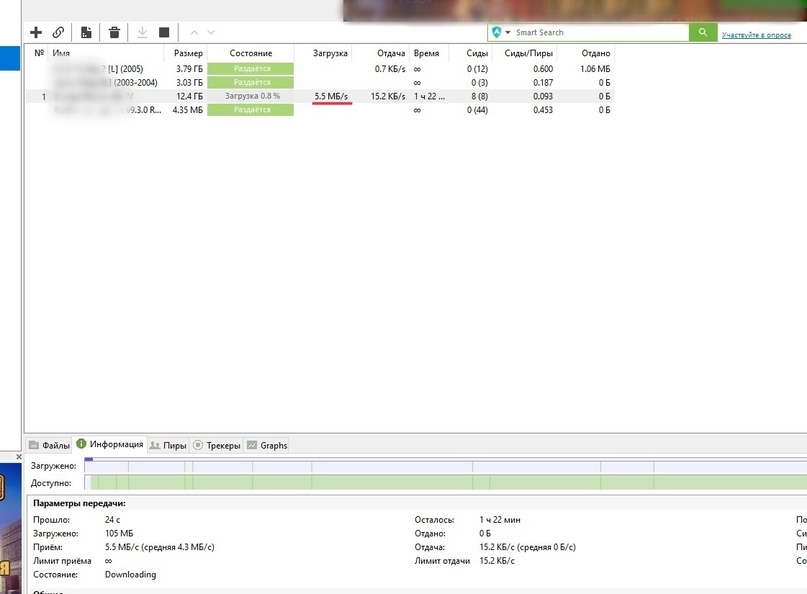
Task: Sort by Размер column header
Action: tap(188, 53)
